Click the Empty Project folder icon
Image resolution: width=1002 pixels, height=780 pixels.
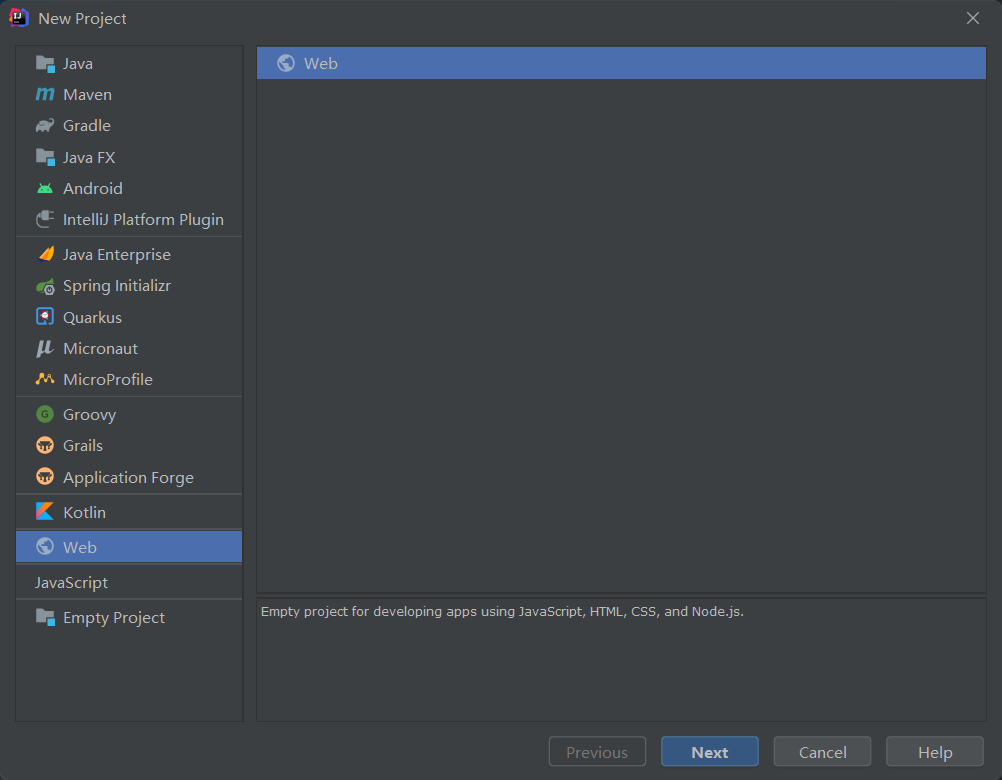point(45,617)
